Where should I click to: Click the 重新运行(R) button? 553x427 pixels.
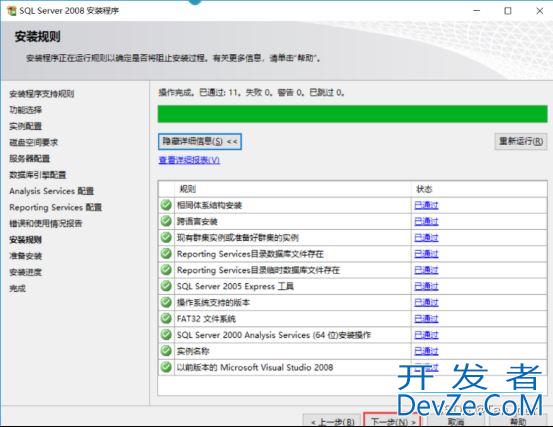[521, 142]
